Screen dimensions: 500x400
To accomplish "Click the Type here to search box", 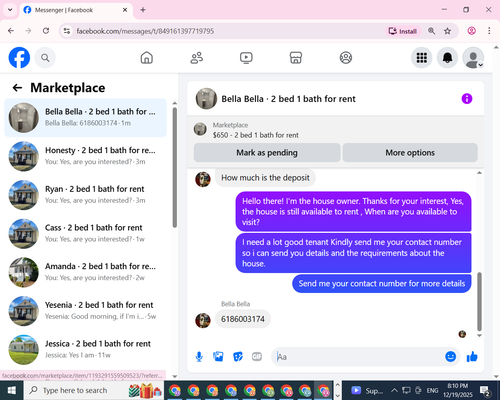I will [x=93, y=390].
